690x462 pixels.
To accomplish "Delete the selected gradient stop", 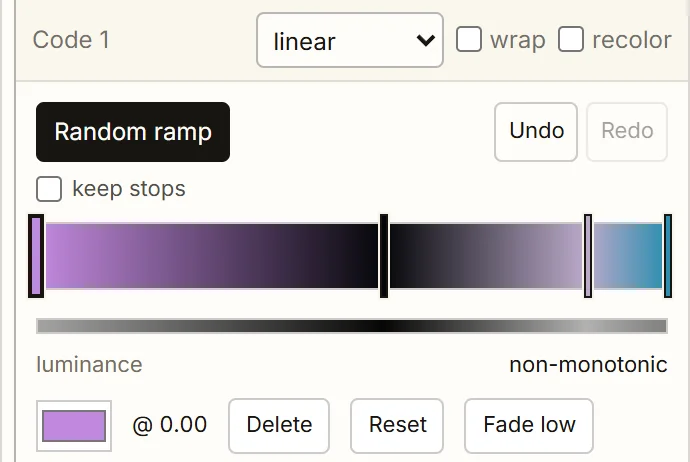I will [x=279, y=426].
